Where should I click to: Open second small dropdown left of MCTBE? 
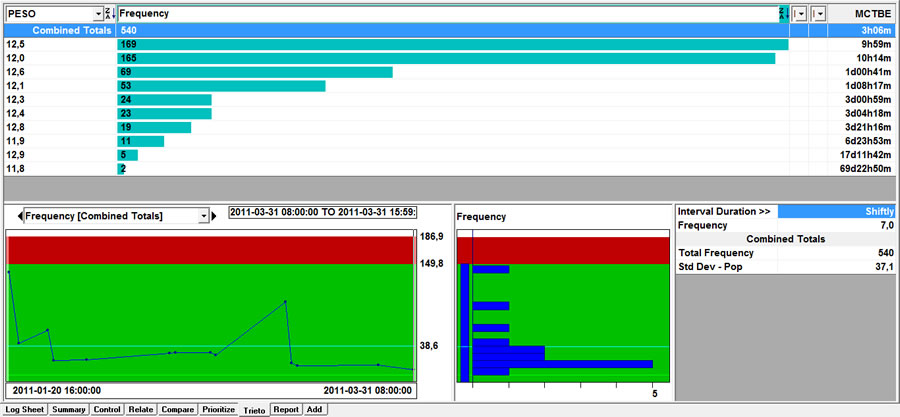(x=818, y=14)
